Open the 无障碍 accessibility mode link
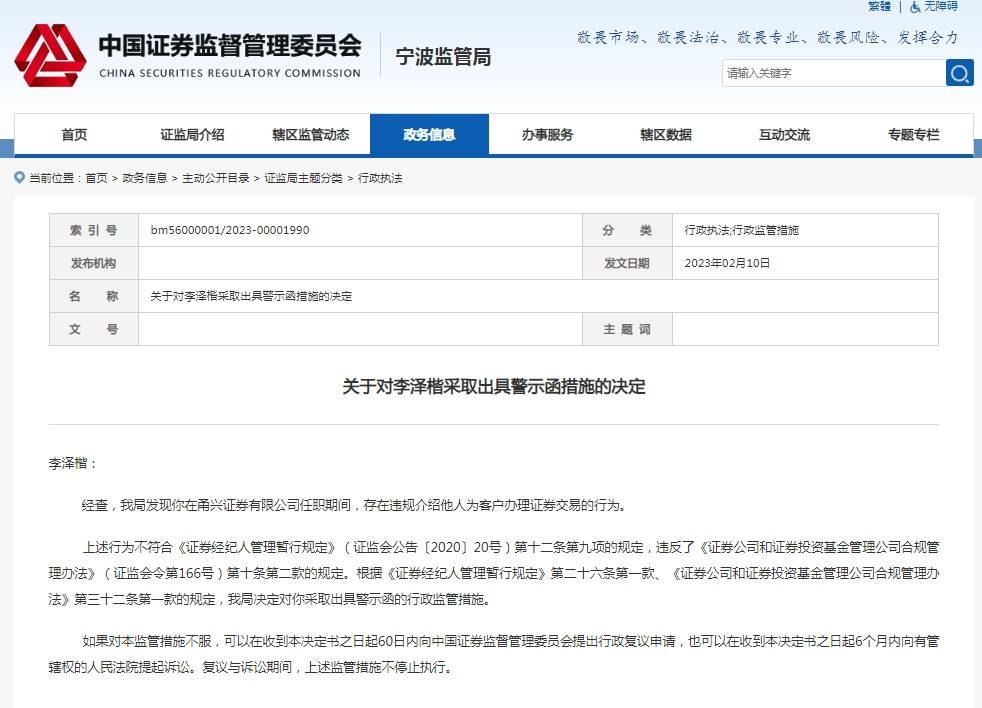The height and width of the screenshot is (708, 982). tap(940, 6)
